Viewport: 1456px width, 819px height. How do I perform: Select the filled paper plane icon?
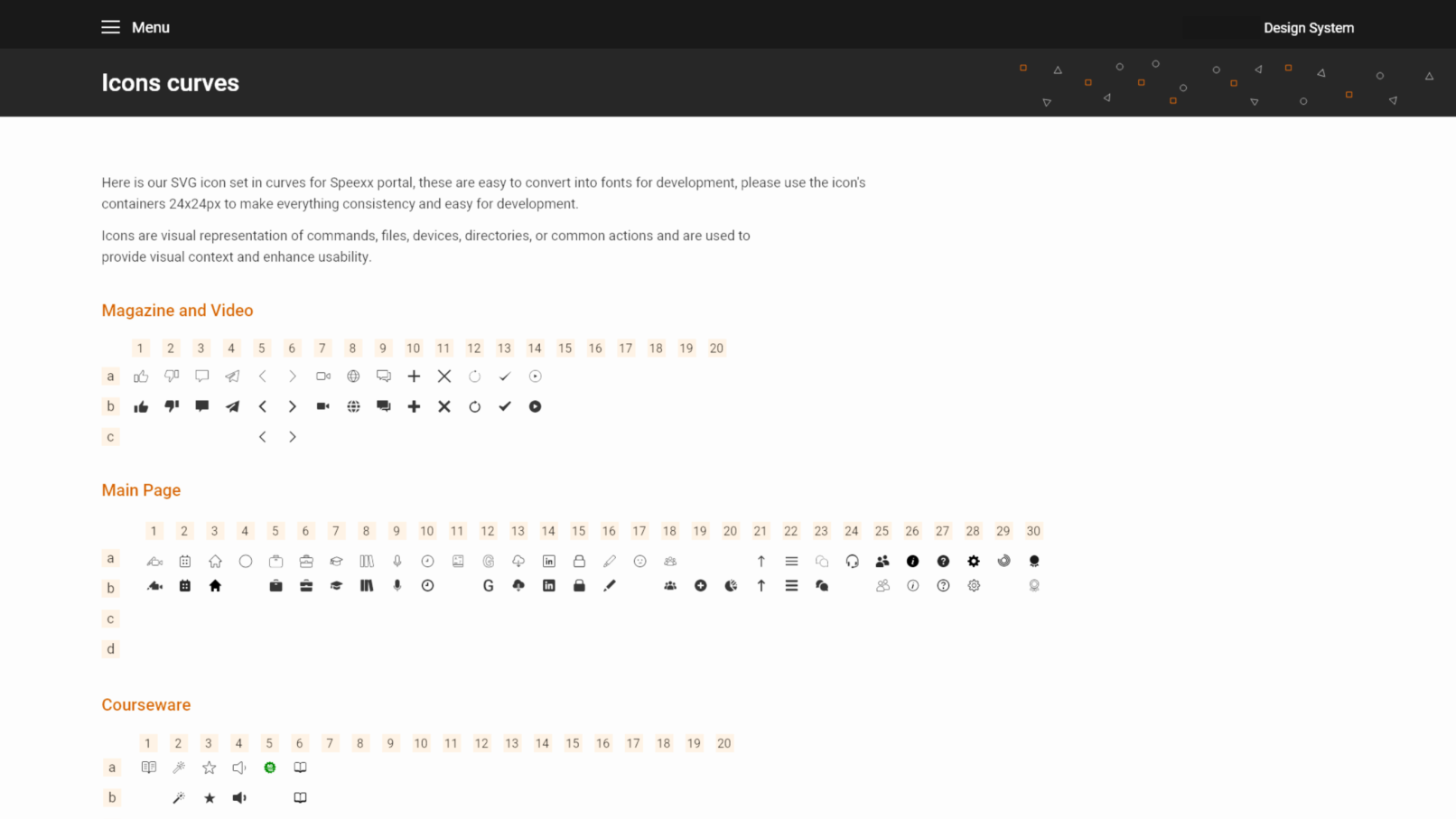(232, 407)
